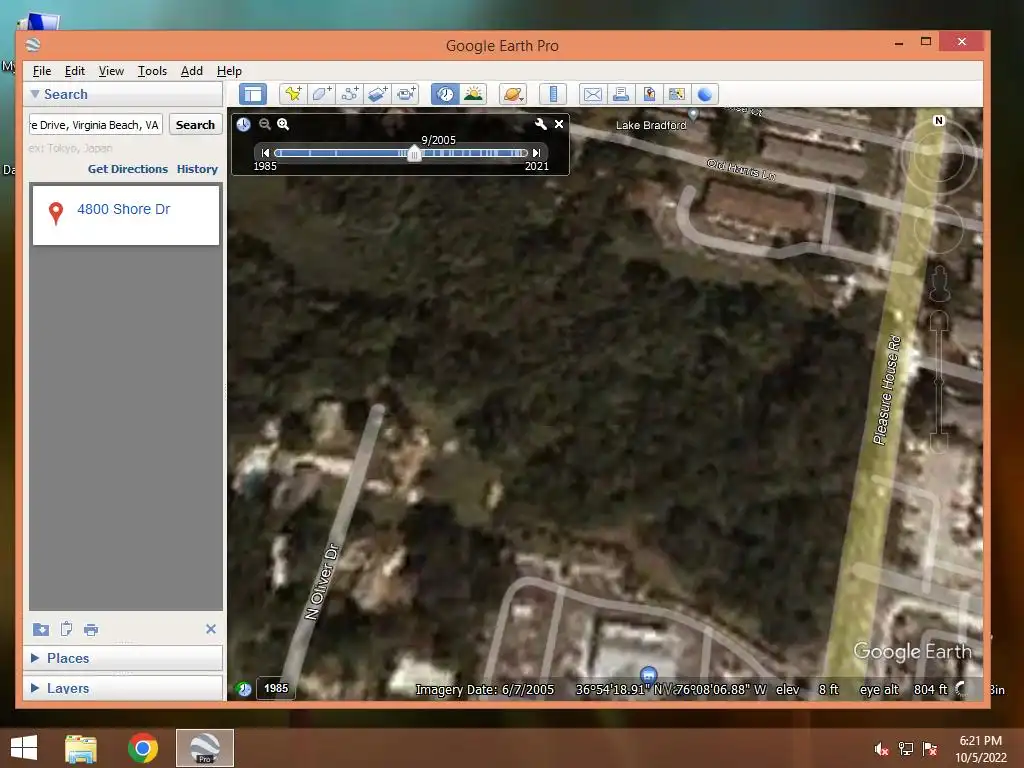The image size is (1024, 768).
Task: Launch Chrome from the taskbar
Action: (143, 748)
